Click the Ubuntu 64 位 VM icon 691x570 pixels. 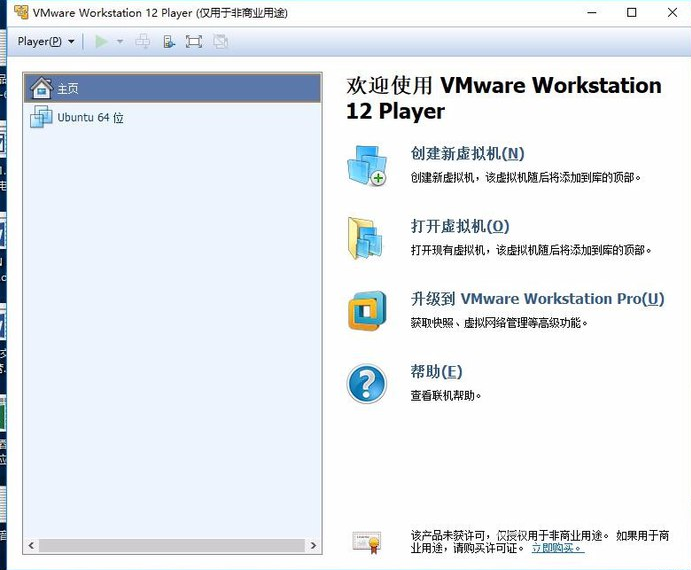[41, 117]
